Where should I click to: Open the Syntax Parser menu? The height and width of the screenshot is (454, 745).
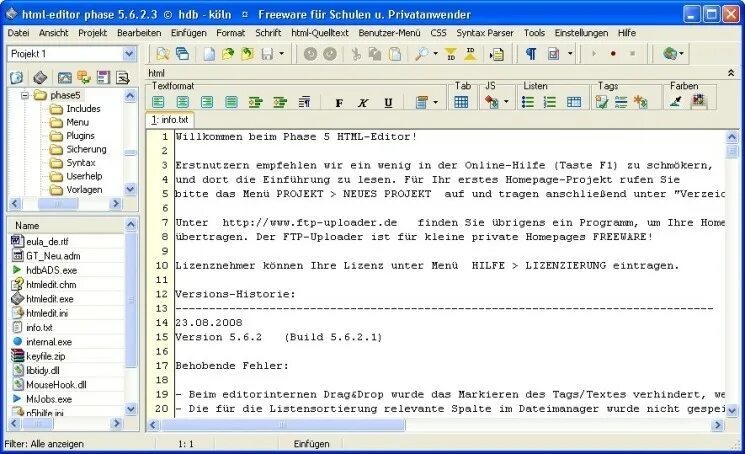pyautogui.click(x=485, y=33)
